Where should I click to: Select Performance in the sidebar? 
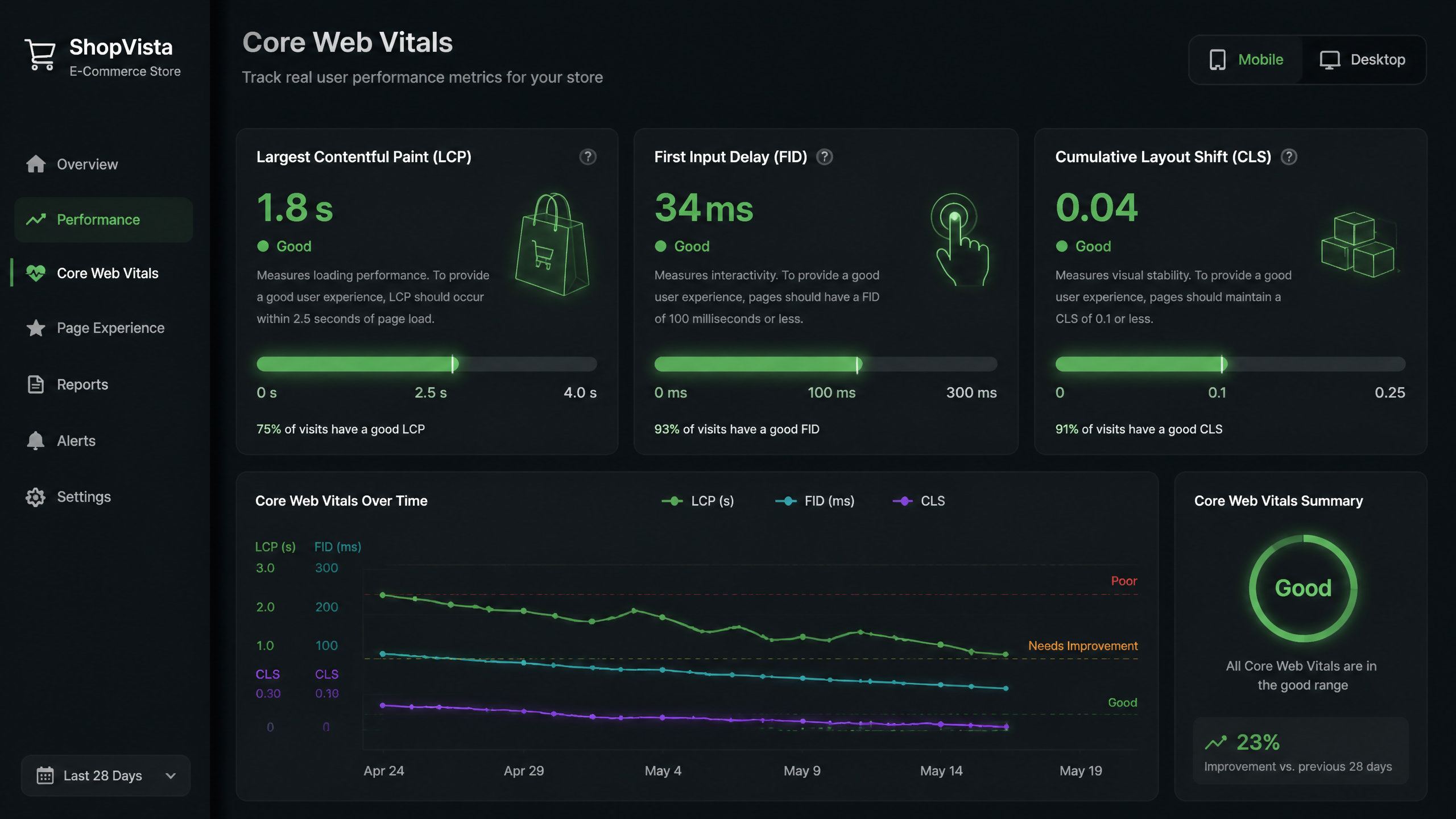104,220
